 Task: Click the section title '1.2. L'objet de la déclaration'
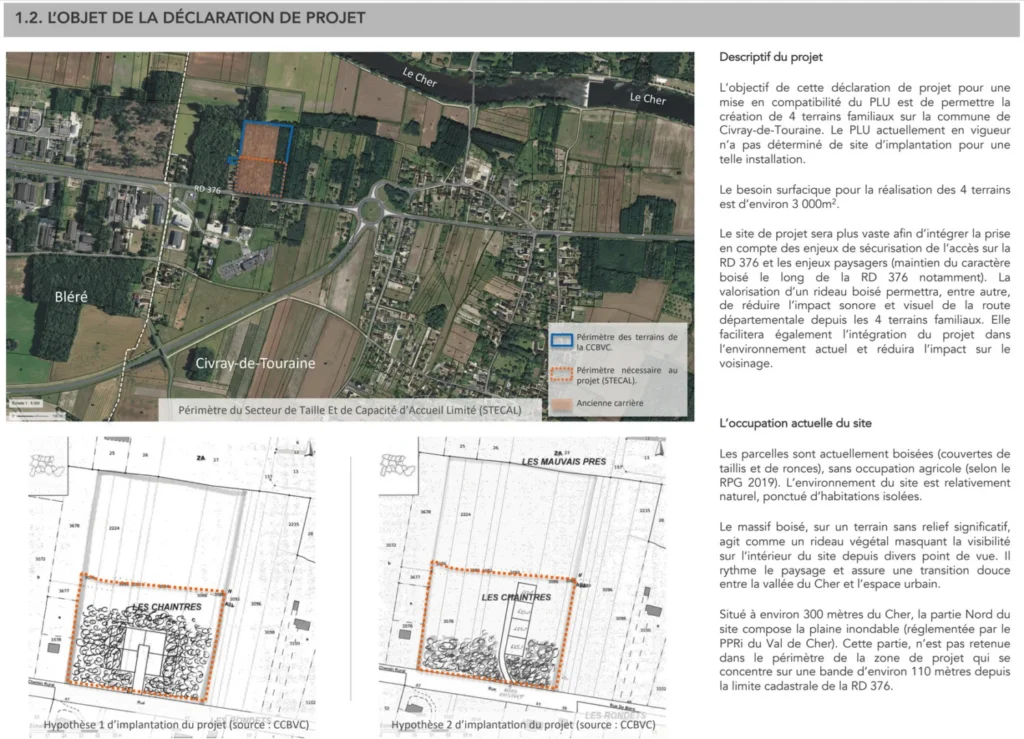tap(192, 18)
